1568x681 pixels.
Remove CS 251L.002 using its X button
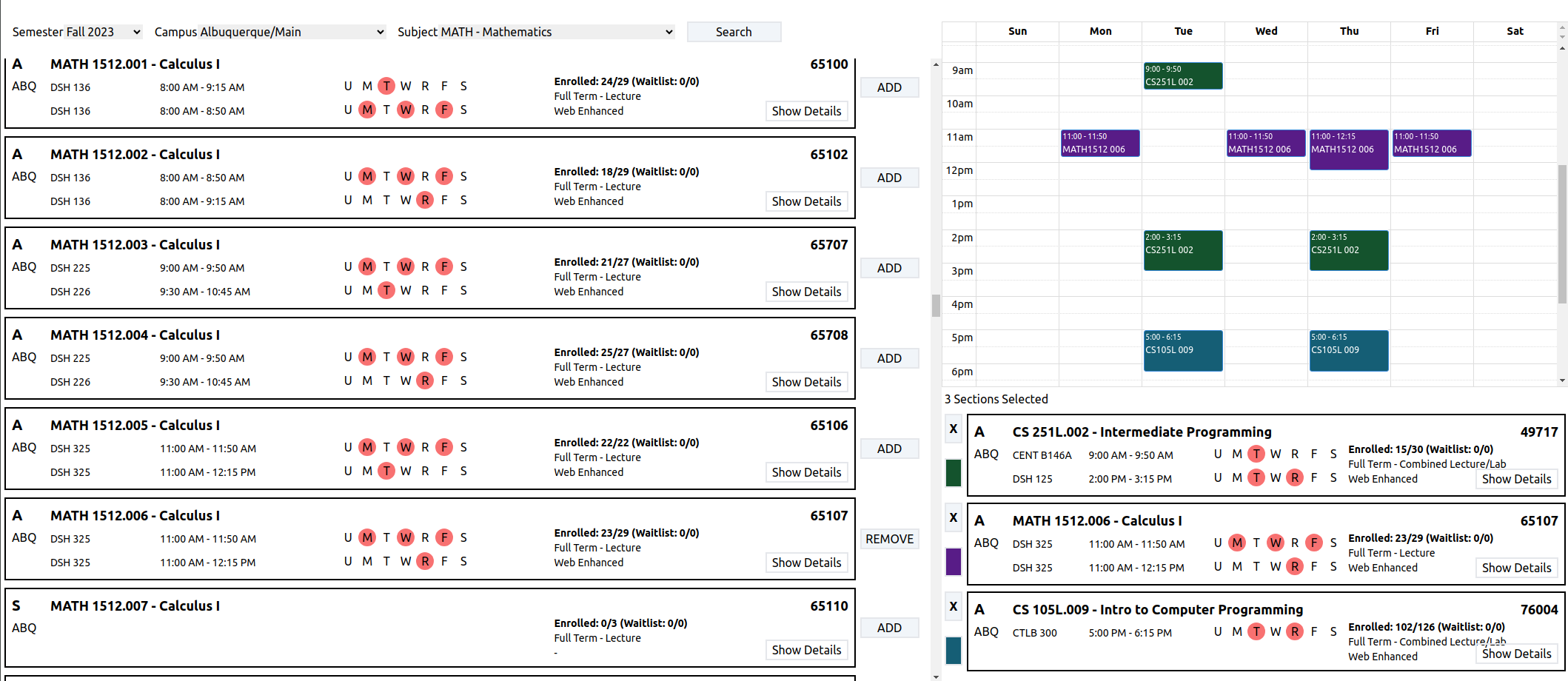pos(953,429)
